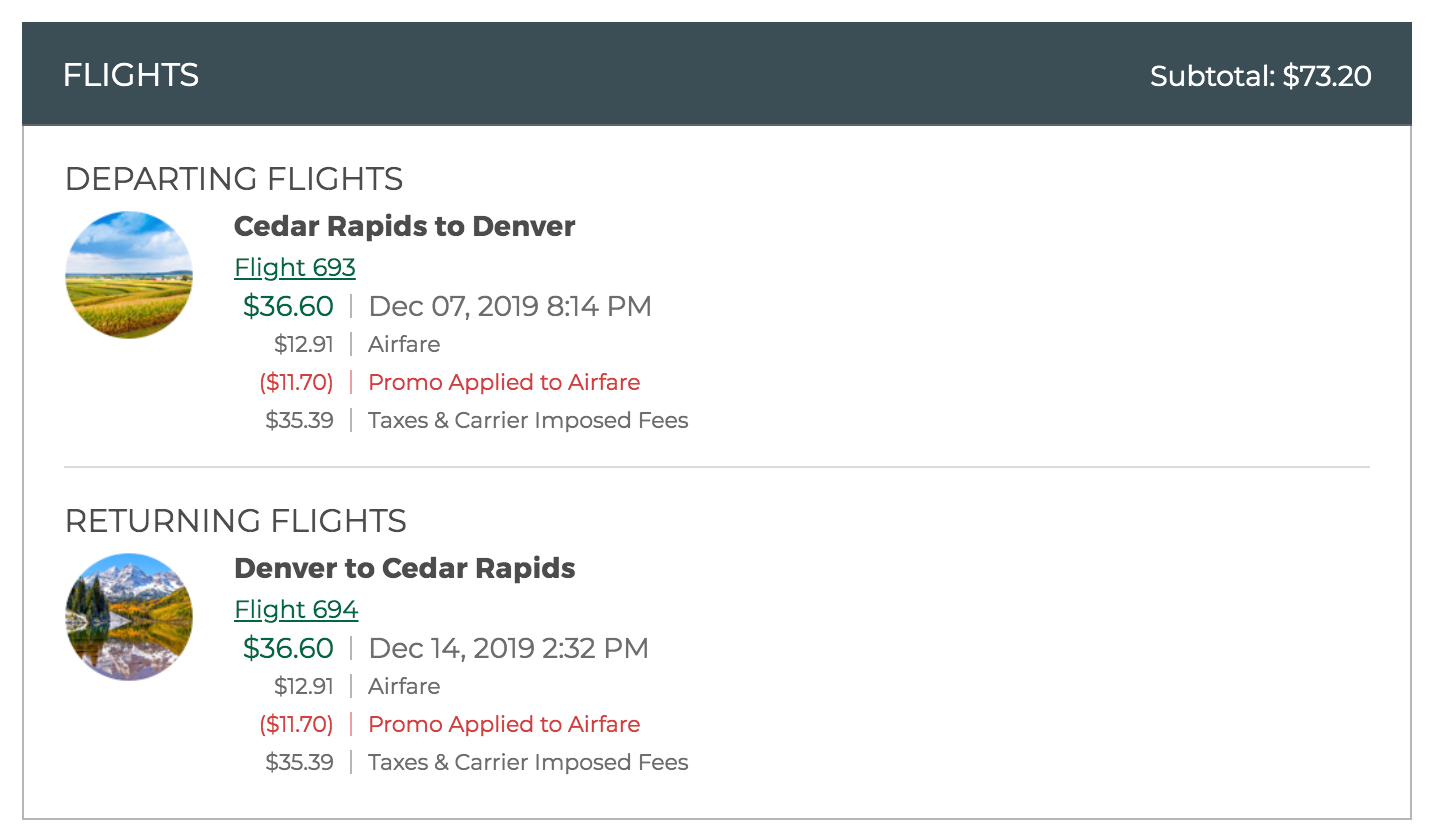Click departing flight Promo Applied to Airfare
Screen dimensions: 1430x834
[x=504, y=382]
